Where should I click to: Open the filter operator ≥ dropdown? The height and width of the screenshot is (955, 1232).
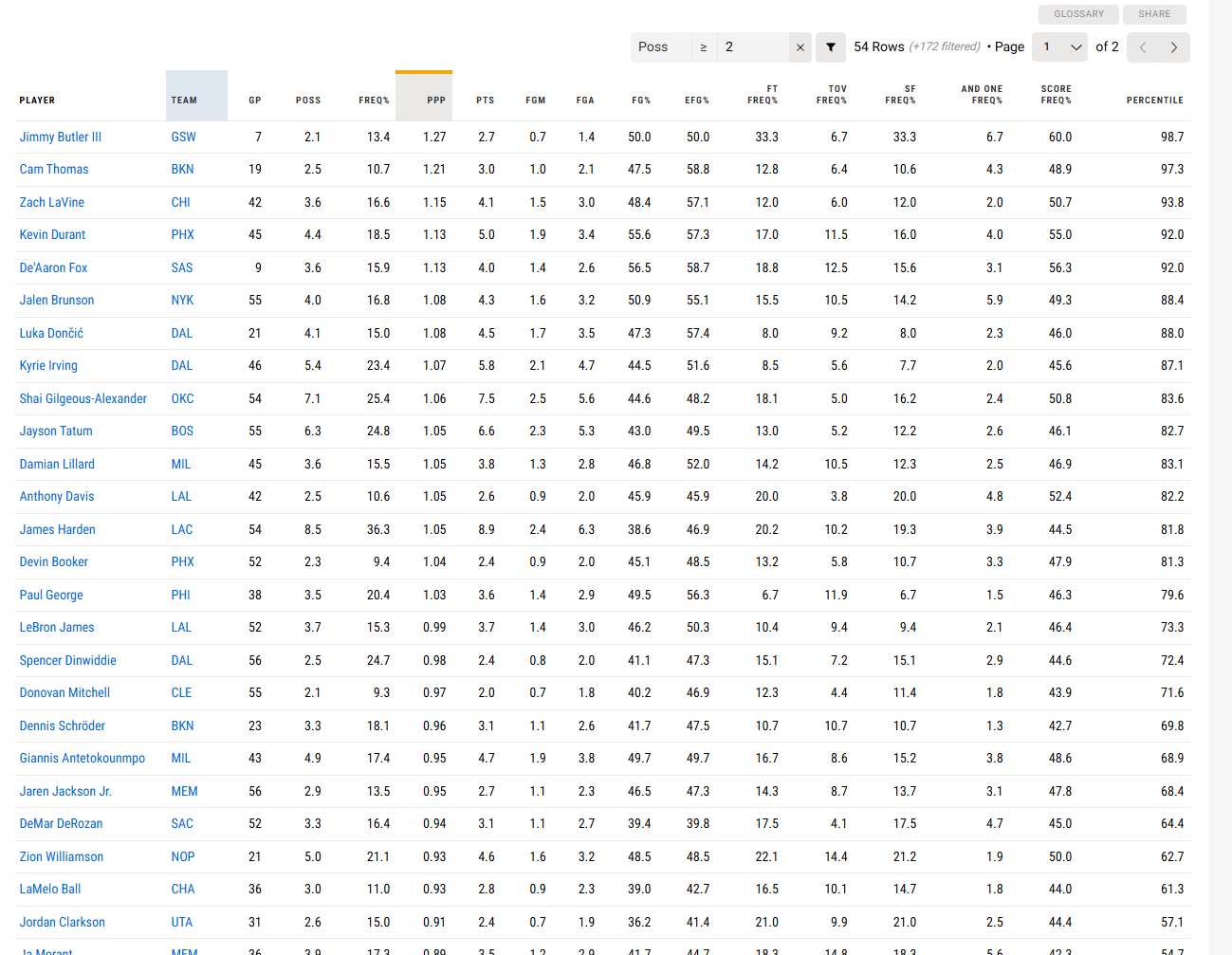point(704,47)
